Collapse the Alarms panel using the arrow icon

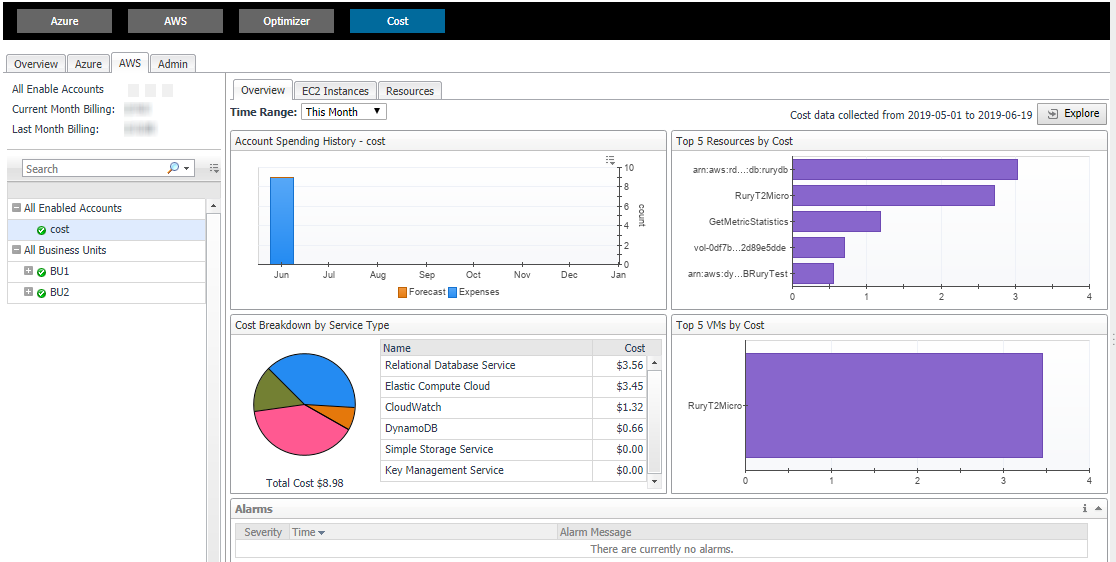coord(1098,509)
